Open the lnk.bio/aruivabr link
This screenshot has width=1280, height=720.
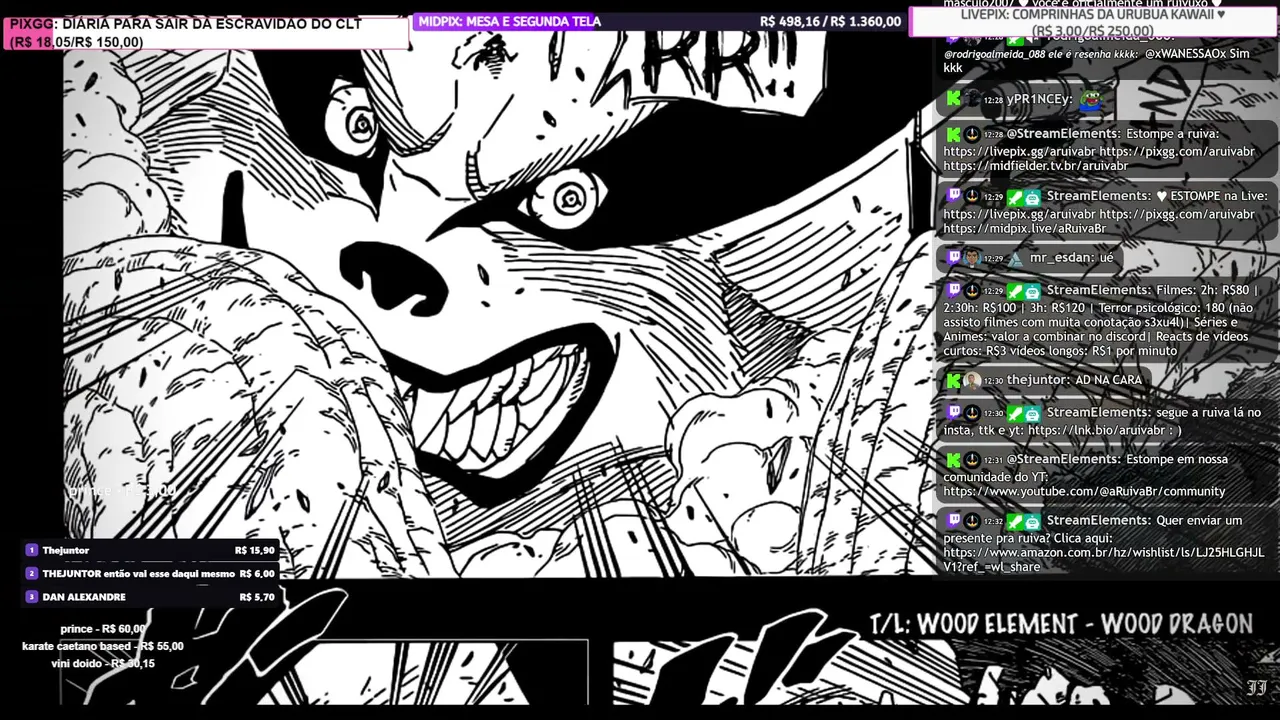[1097, 430]
